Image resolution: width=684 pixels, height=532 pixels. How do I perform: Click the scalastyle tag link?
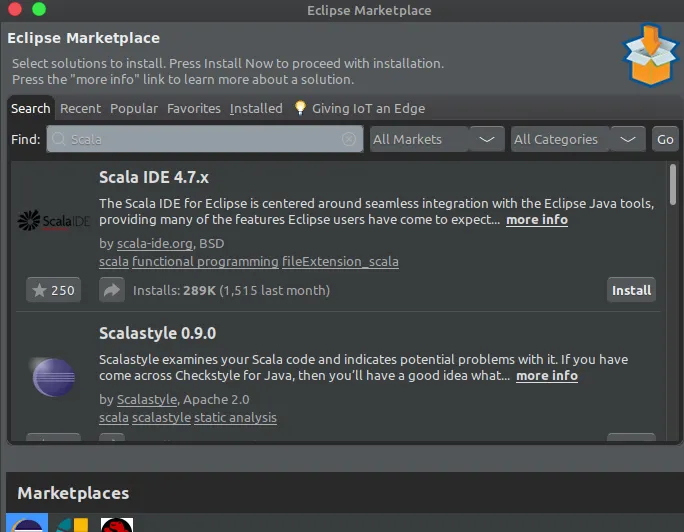click(x=161, y=417)
